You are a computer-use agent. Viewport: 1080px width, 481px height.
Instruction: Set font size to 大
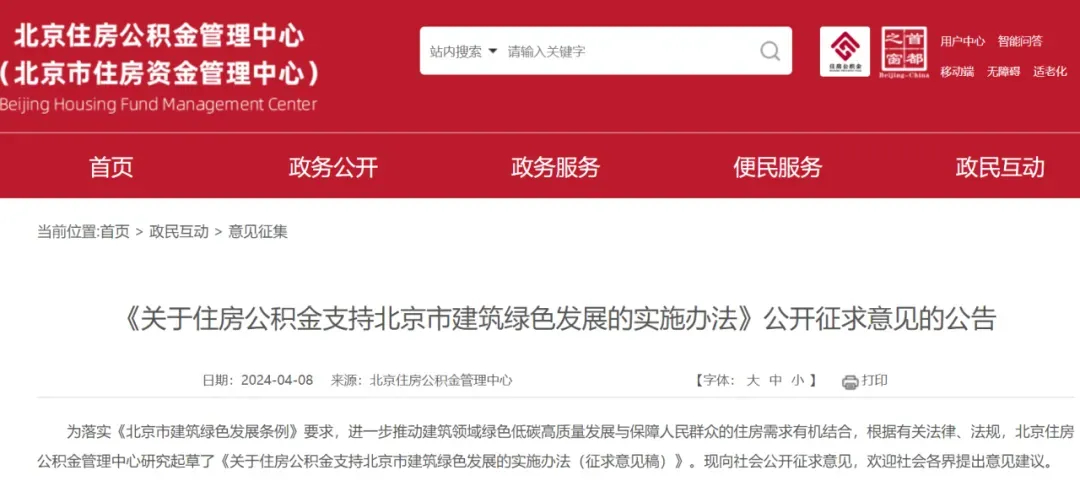(753, 380)
